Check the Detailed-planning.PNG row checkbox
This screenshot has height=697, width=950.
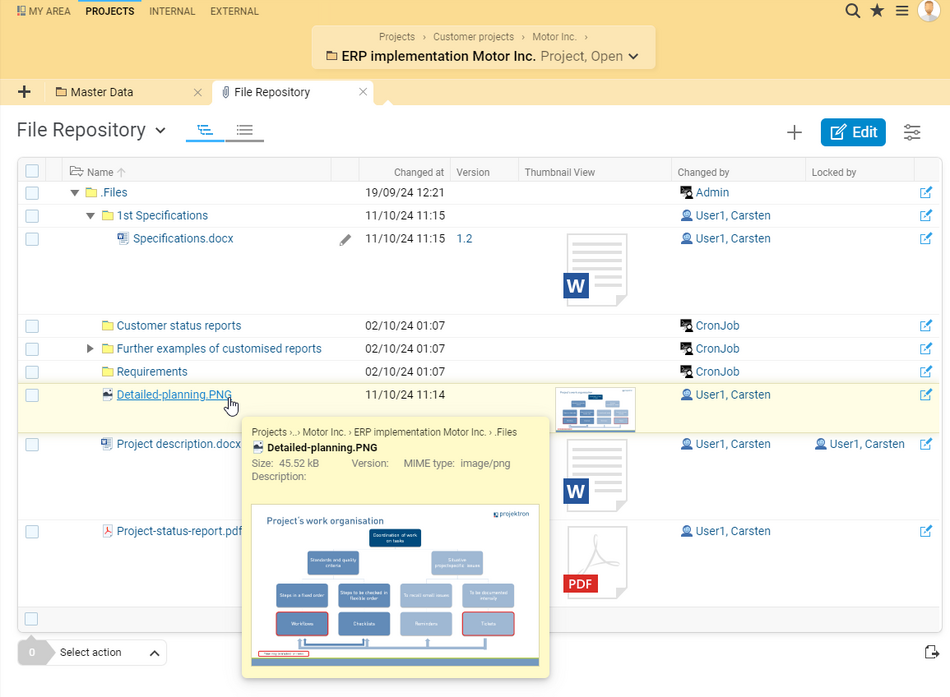click(32, 395)
